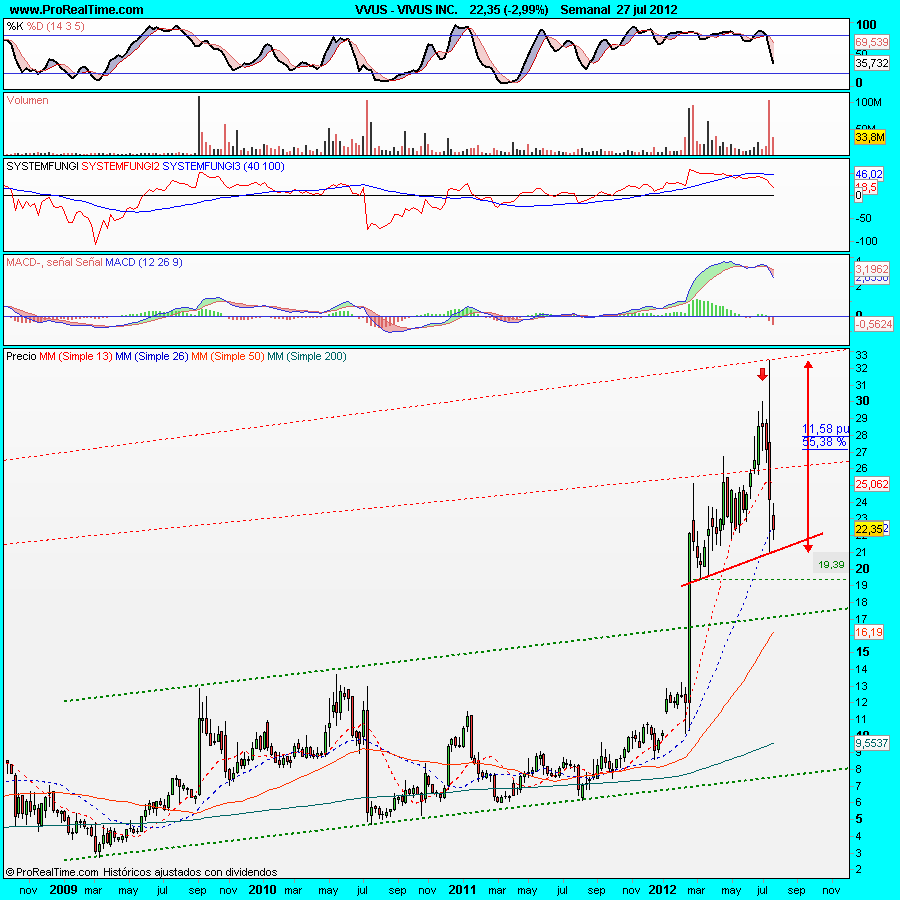This screenshot has width=900, height=900.
Task: Click the 22,35 (-2,99%) header quote
Action: (509, 10)
